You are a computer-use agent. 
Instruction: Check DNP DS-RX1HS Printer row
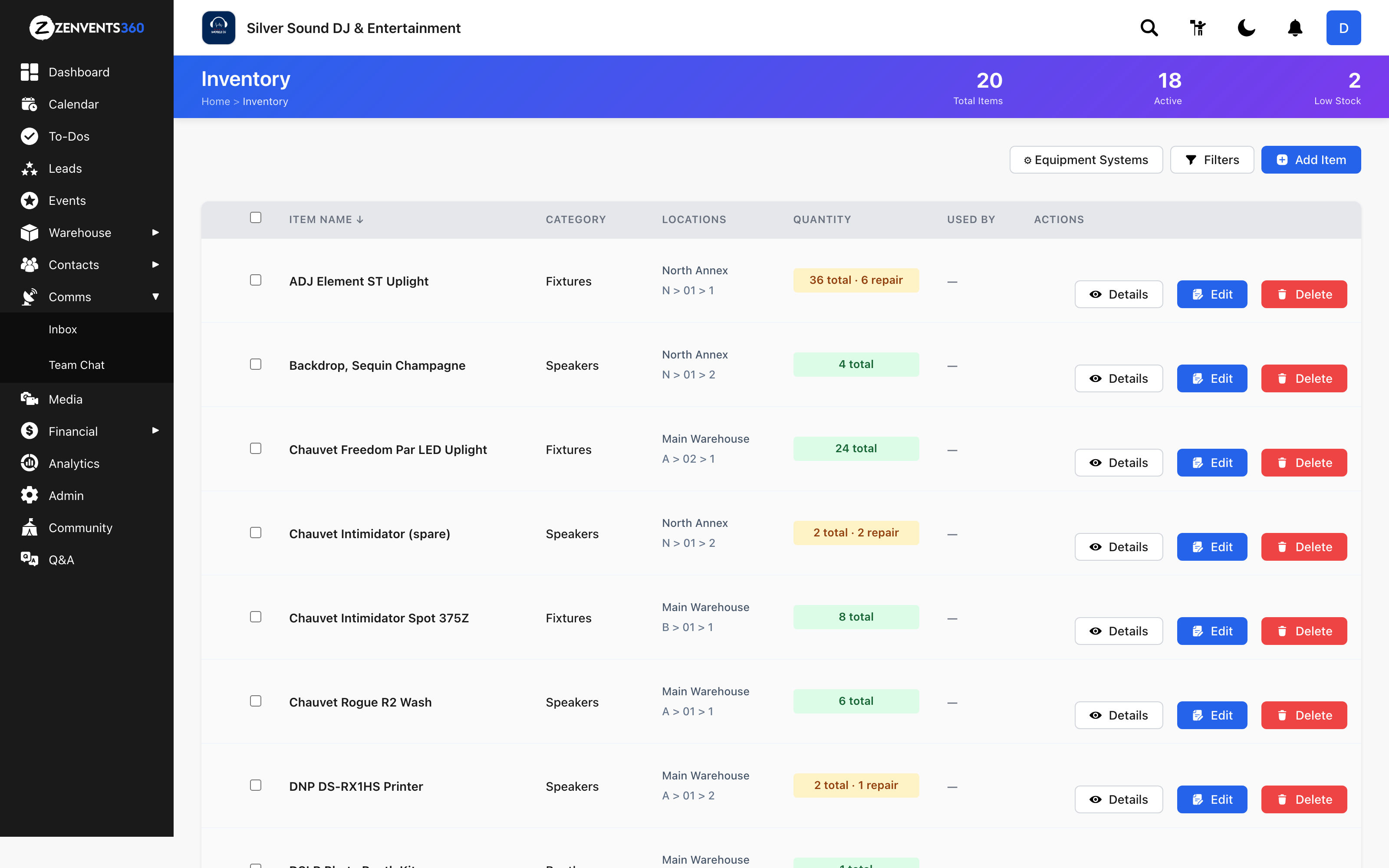point(255,786)
